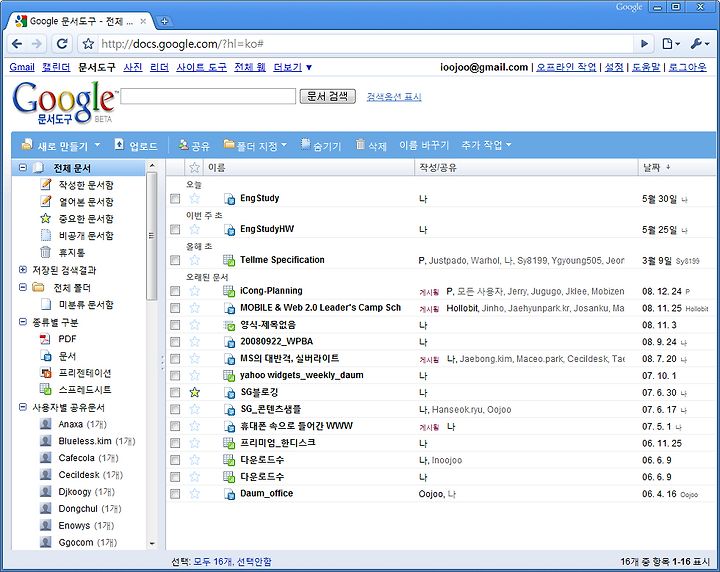The image size is (720, 572).
Task: Click the sidebar scroll up arrow
Action: [152, 165]
